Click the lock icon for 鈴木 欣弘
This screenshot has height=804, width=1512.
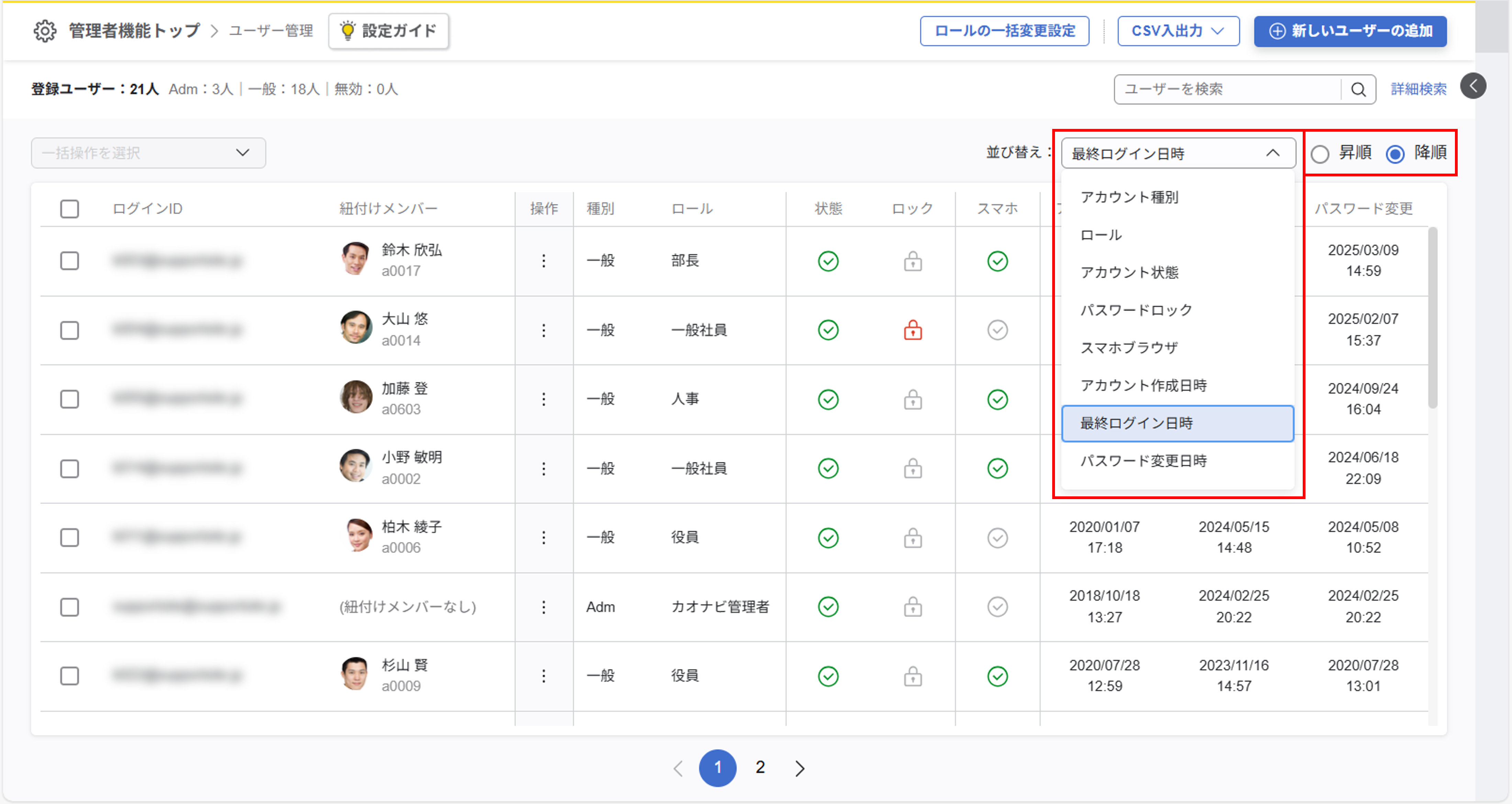click(913, 261)
